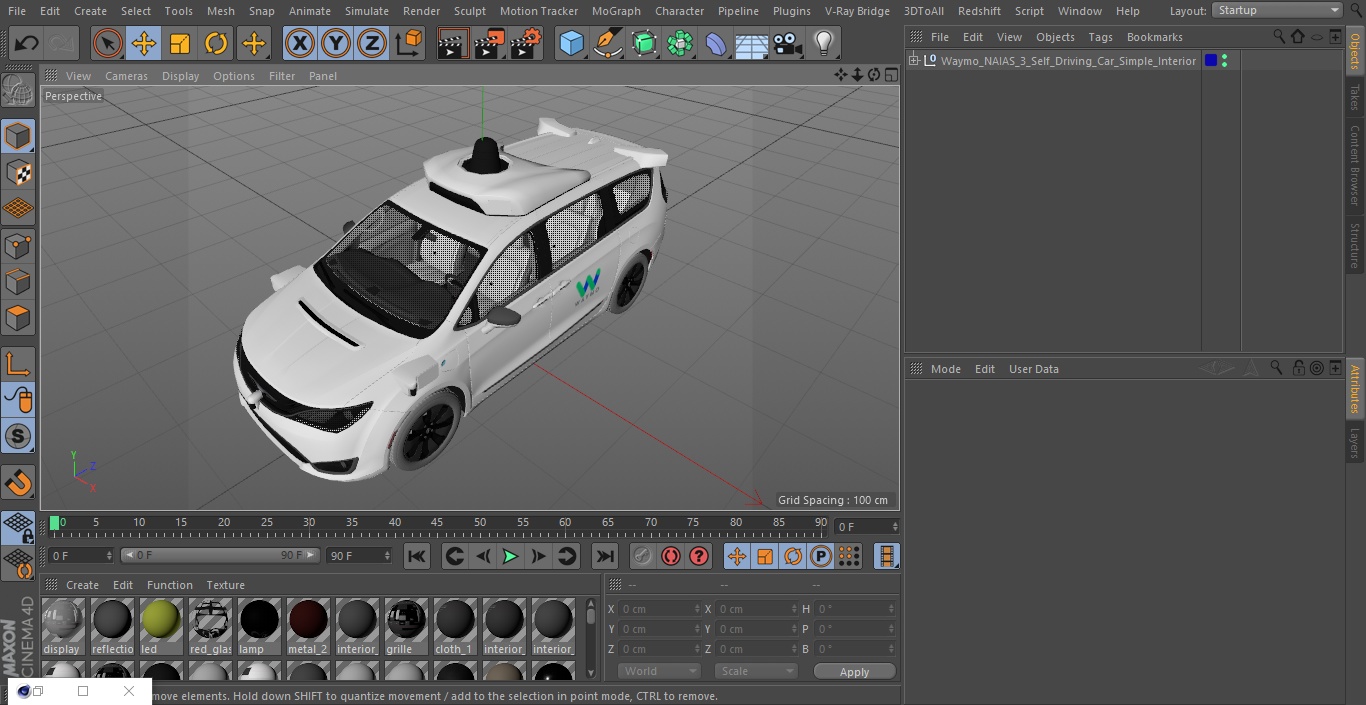The width and height of the screenshot is (1366, 705).
Task: Switch to Polygons mode
Action: (18, 318)
